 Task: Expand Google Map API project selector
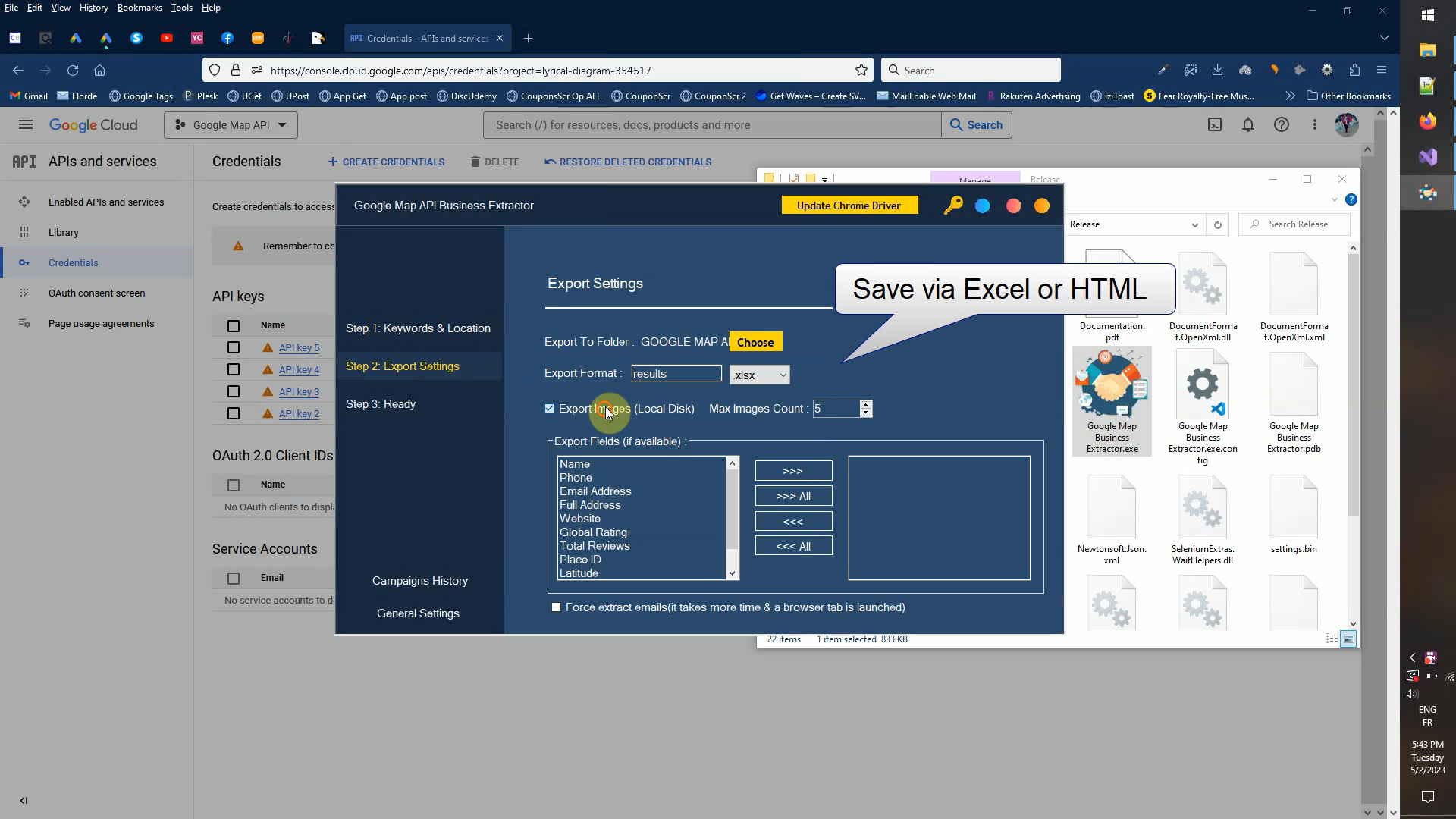[x=231, y=125]
